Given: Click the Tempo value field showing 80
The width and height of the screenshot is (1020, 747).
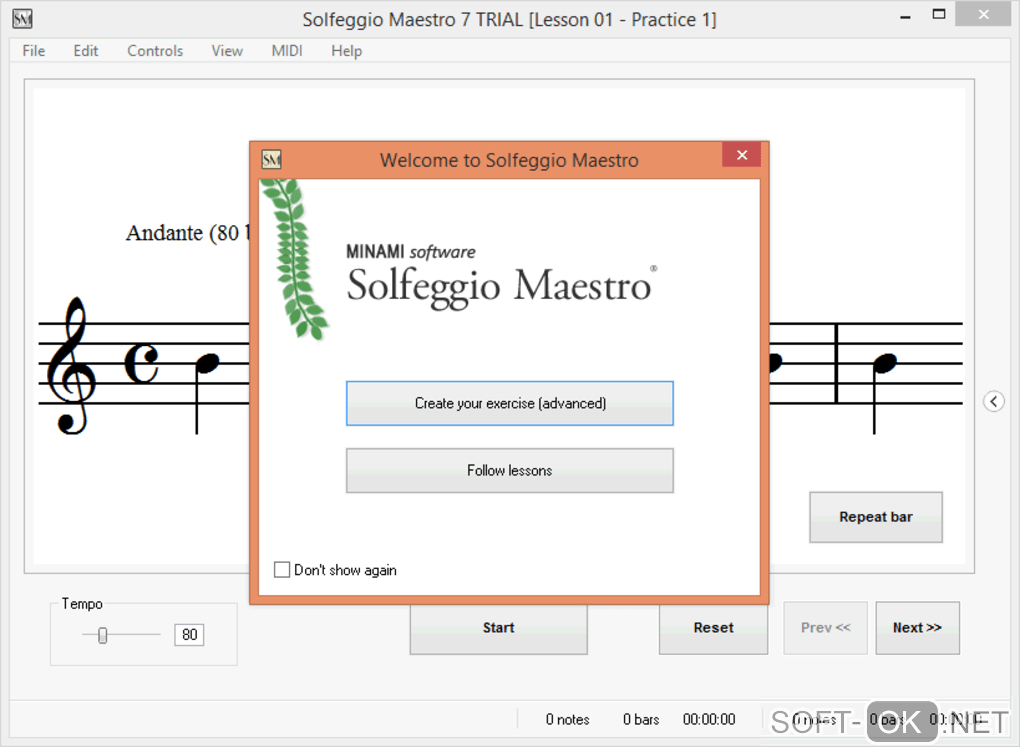Looking at the screenshot, I should 189,634.
